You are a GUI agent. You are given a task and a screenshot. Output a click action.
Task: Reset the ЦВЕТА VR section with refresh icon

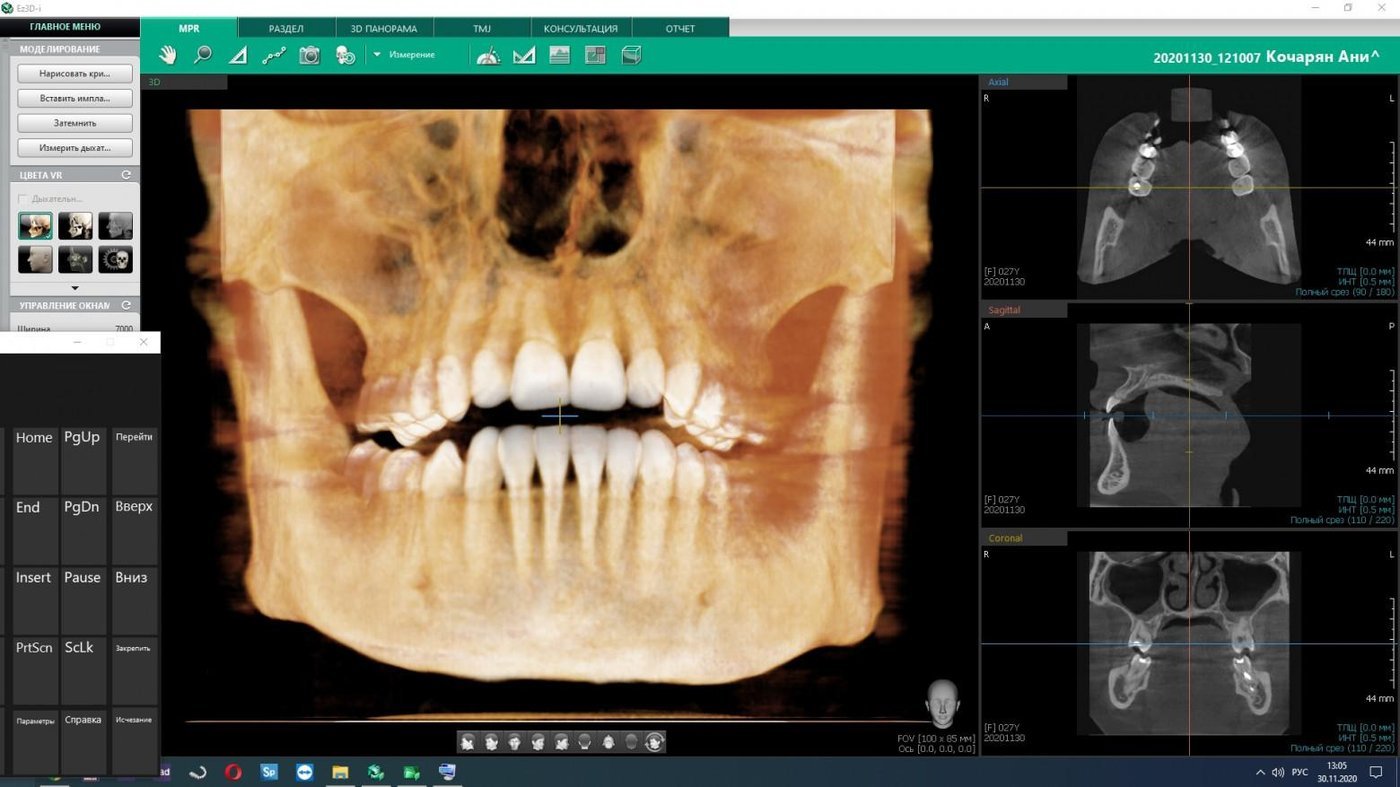point(126,175)
